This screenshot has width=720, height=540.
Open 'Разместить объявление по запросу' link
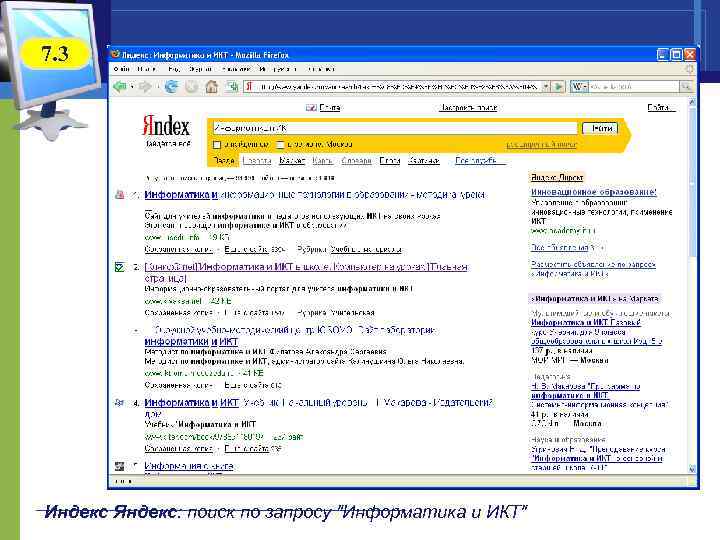[x=593, y=264]
